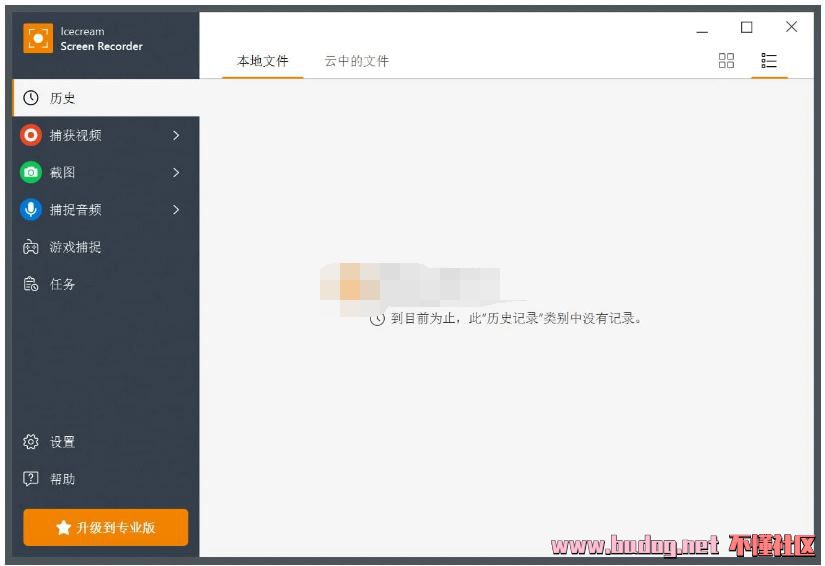Open the 云中的文件 tab
825x566 pixels.
click(356, 61)
